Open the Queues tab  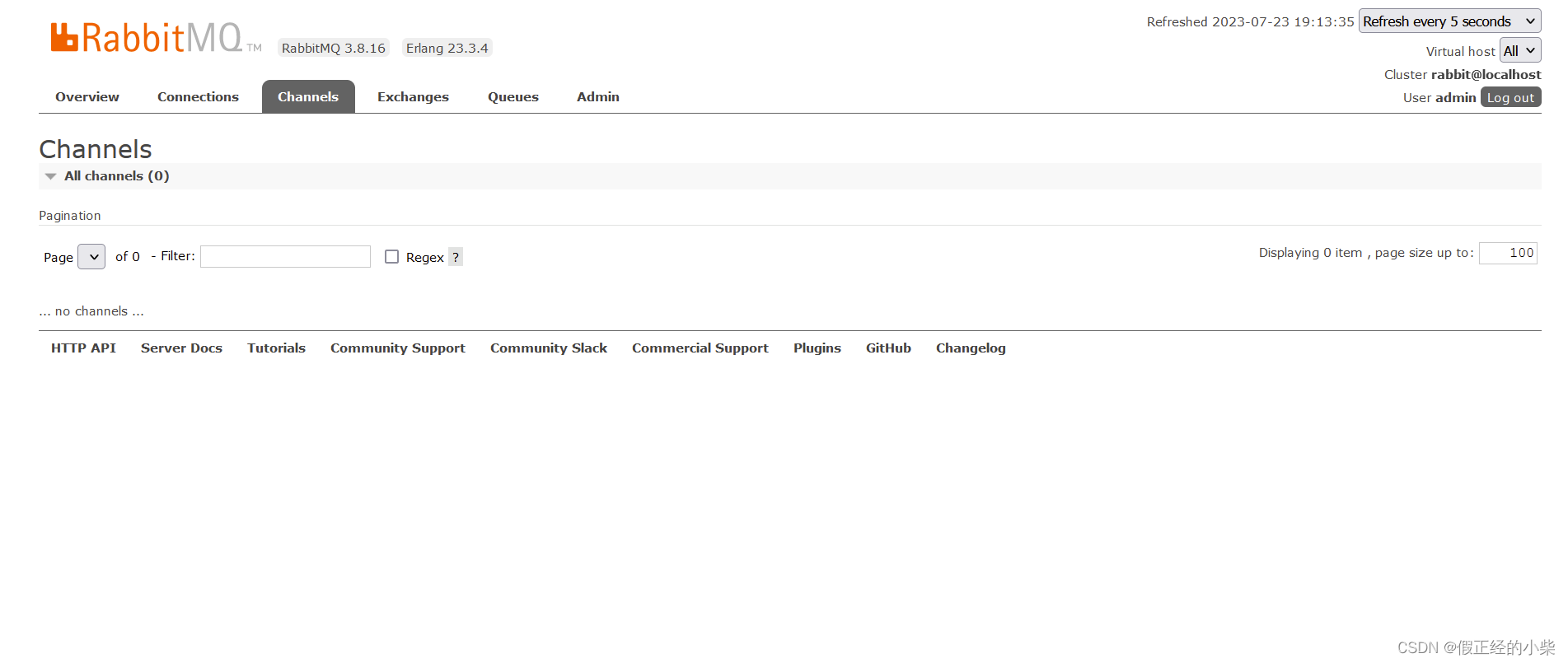[513, 96]
